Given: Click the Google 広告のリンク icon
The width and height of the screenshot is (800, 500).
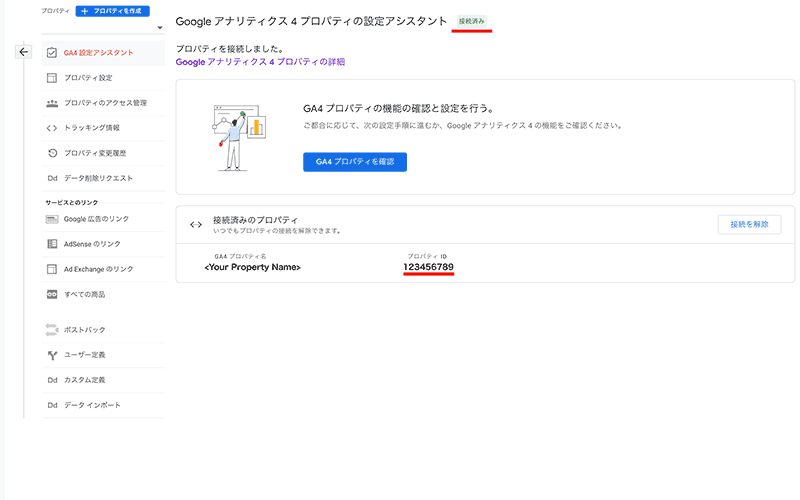Looking at the screenshot, I should (52, 219).
